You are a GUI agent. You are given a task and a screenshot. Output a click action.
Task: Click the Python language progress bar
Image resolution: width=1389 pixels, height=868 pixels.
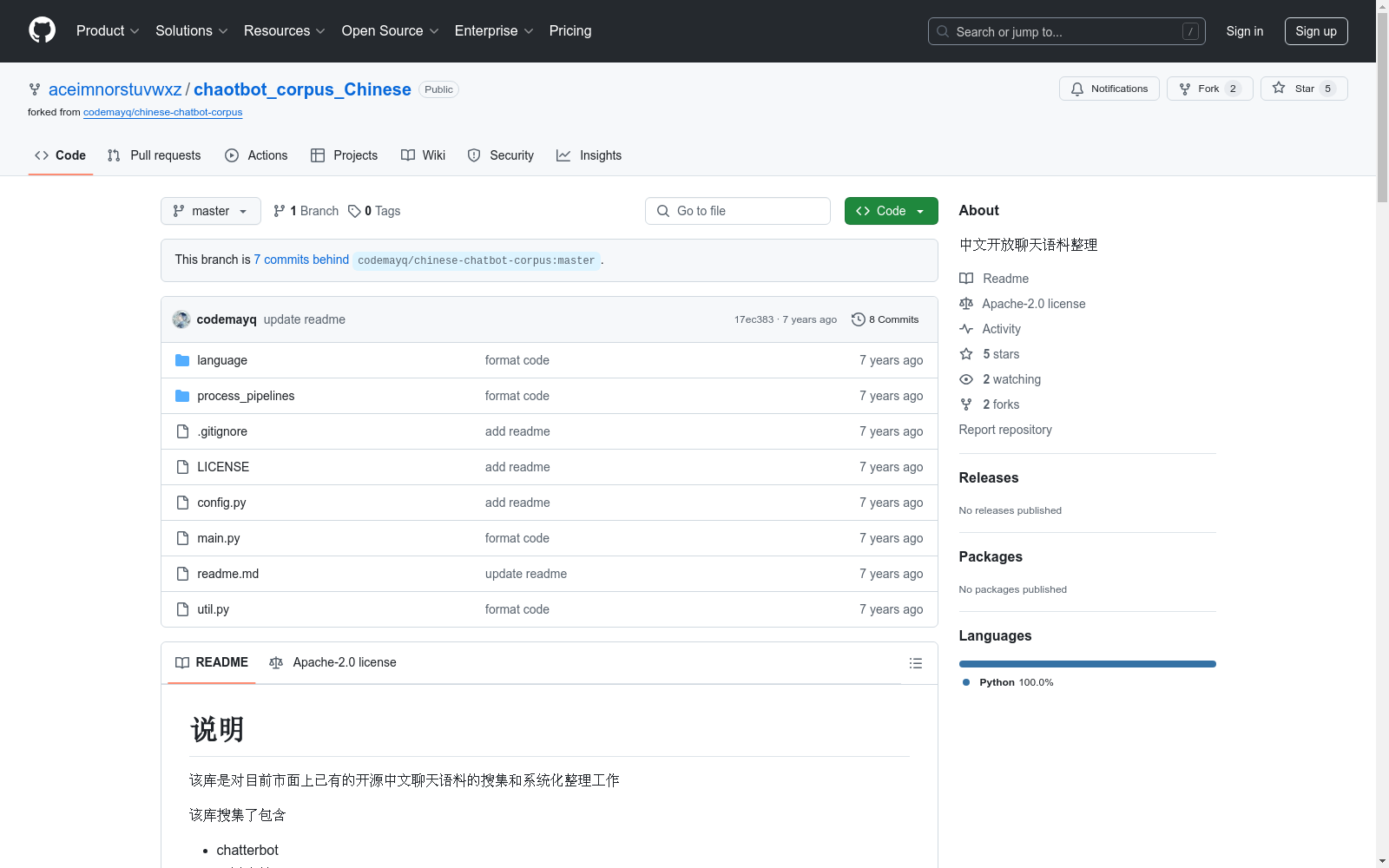click(1088, 664)
